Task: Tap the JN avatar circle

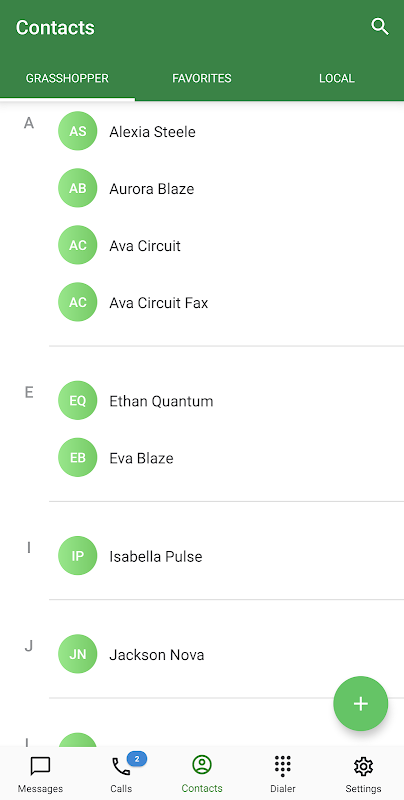Action: point(78,654)
